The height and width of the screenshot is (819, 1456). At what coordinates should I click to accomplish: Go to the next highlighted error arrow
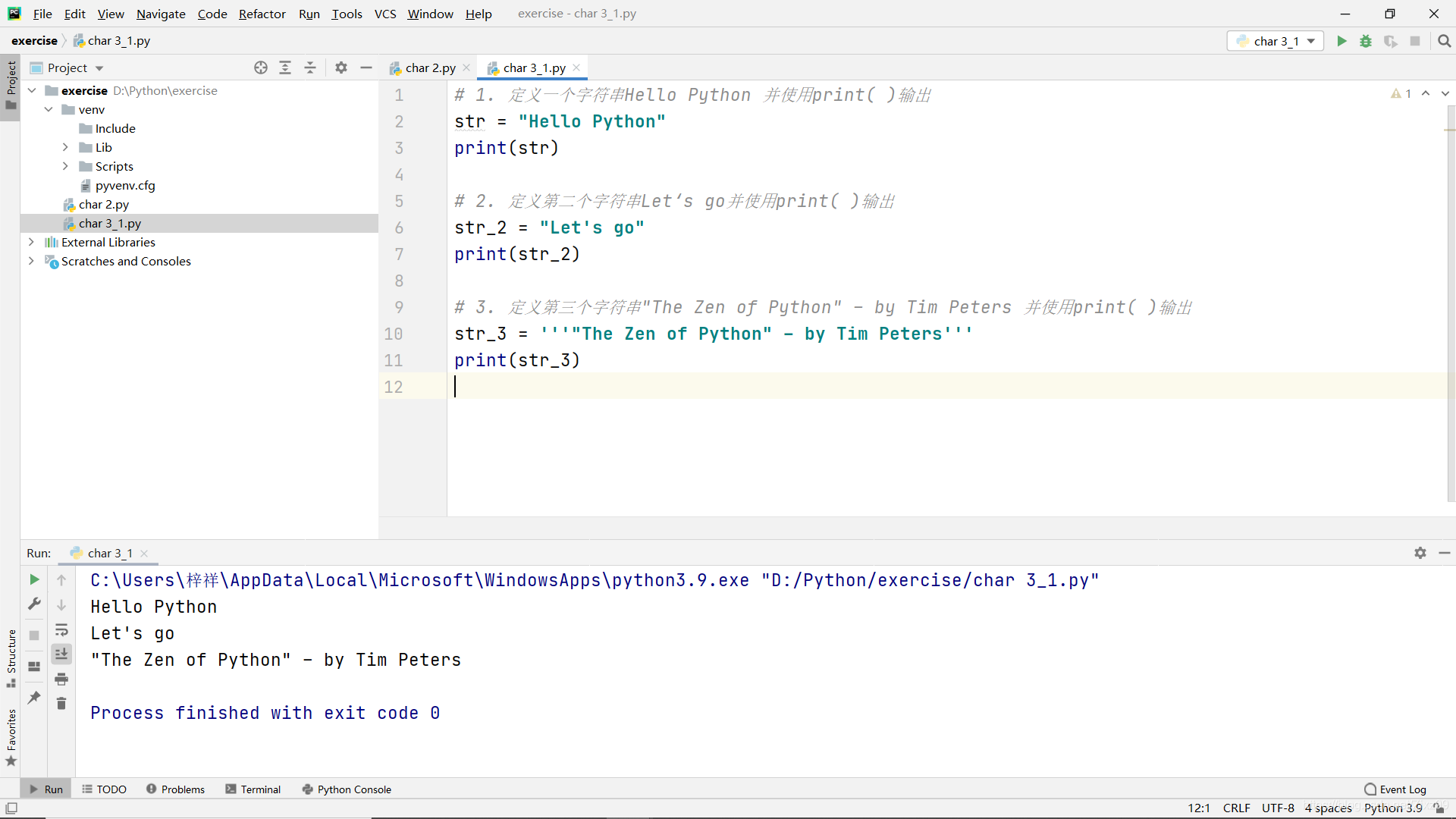click(x=1445, y=93)
